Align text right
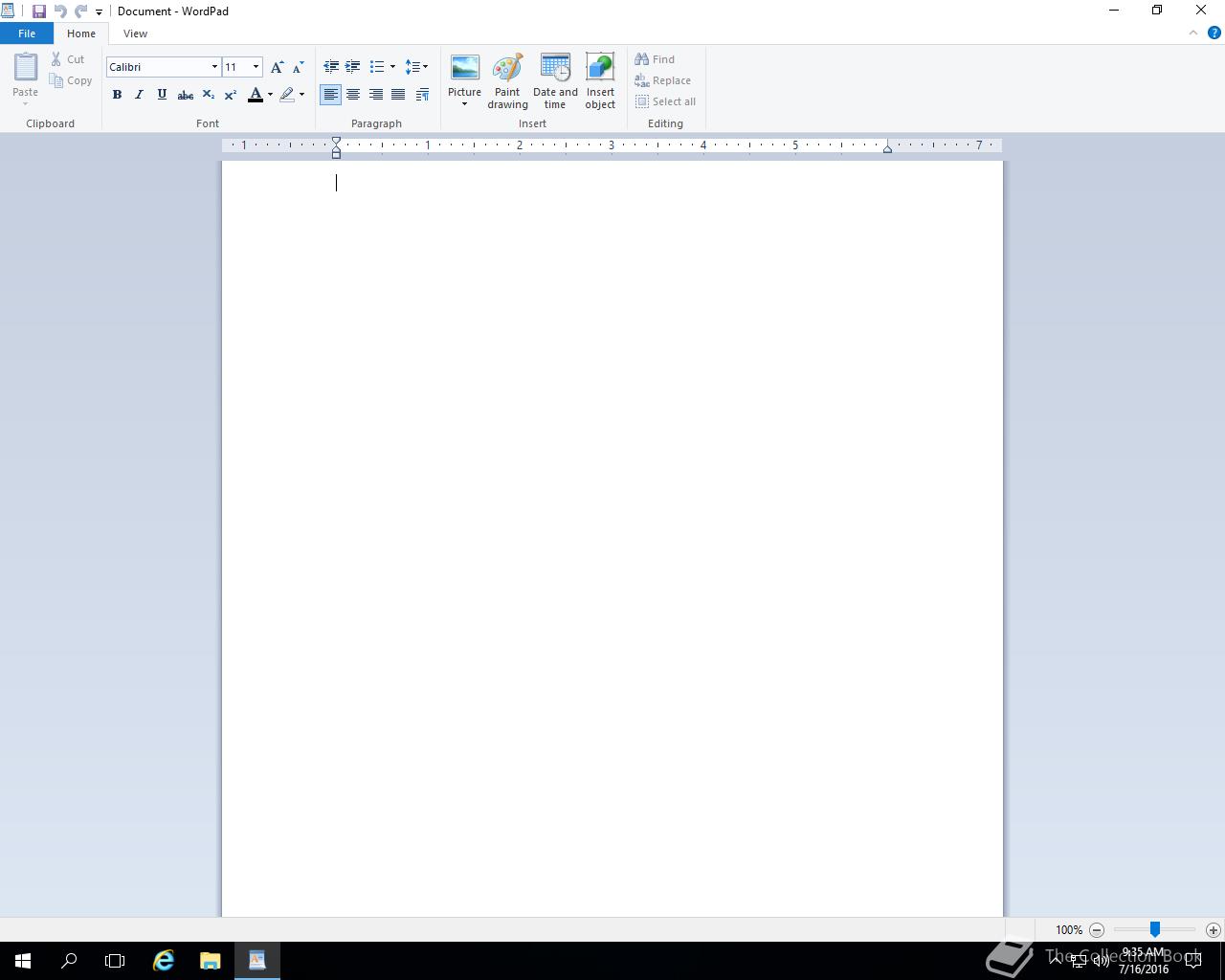The width and height of the screenshot is (1225, 980). (376, 95)
